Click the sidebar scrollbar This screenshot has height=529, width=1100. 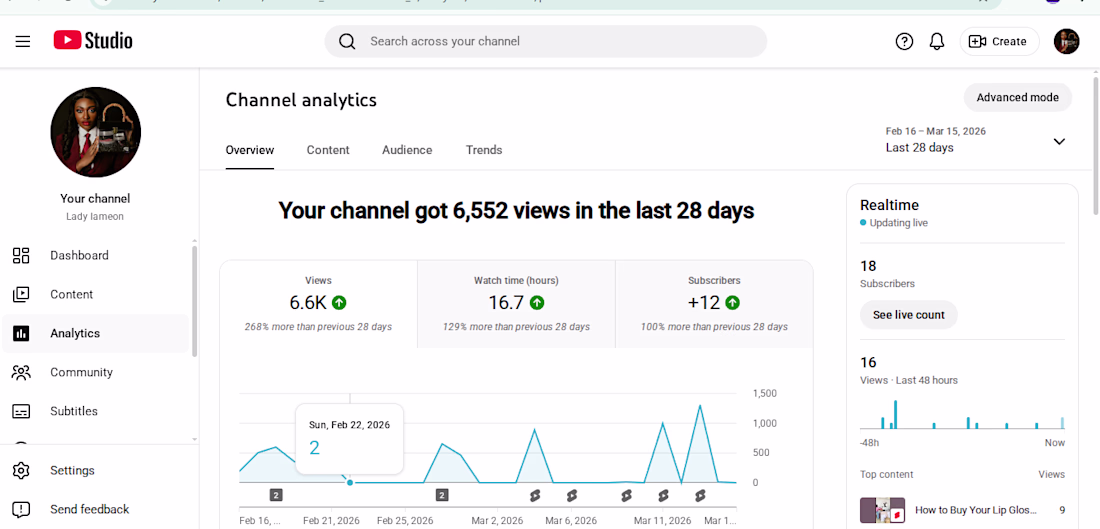point(194,301)
